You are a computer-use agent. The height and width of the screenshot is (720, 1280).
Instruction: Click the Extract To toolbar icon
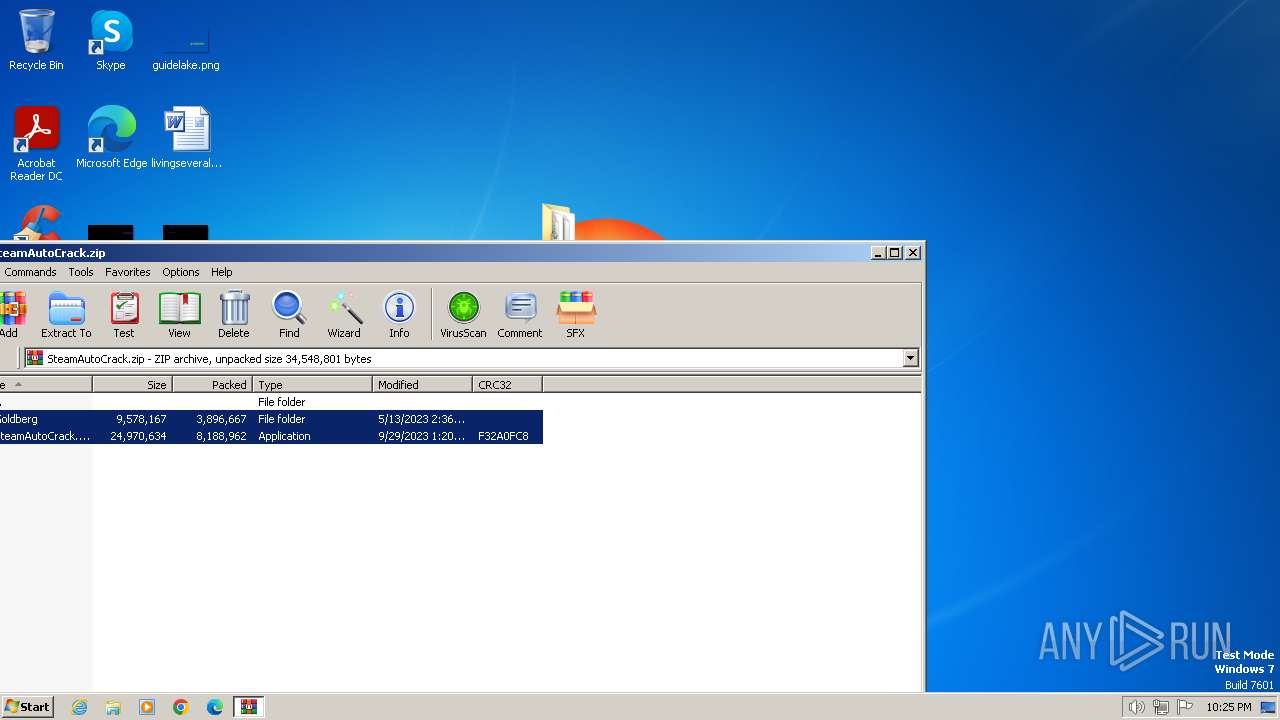point(66,315)
